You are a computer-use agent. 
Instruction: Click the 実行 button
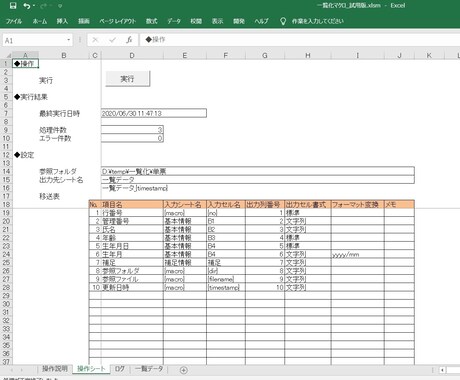click(x=128, y=79)
